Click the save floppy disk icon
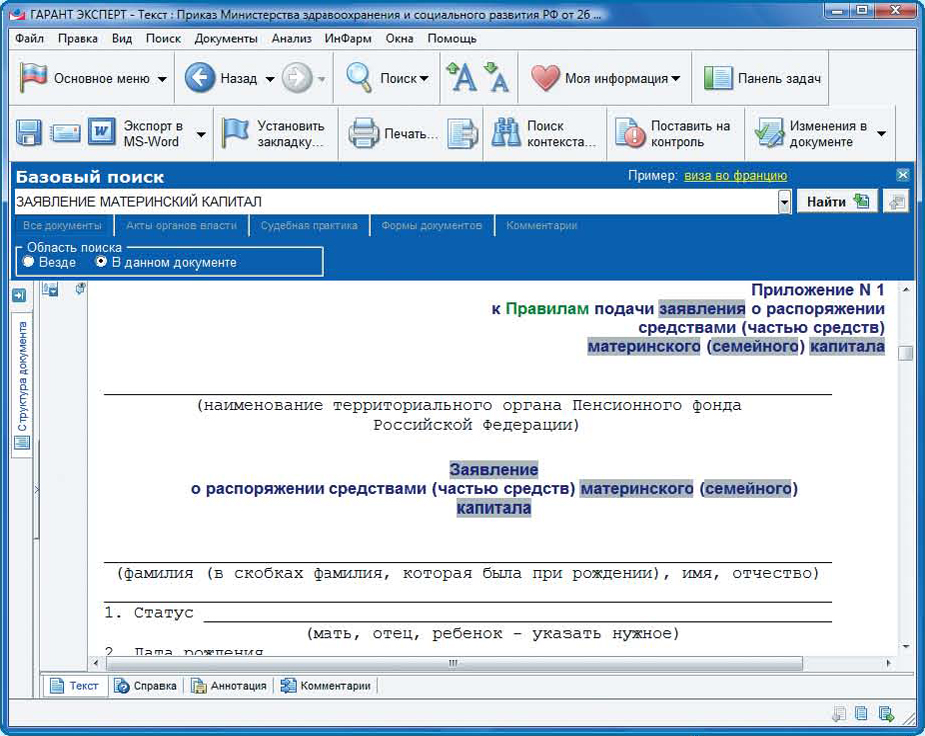925x736 pixels. coord(28,133)
